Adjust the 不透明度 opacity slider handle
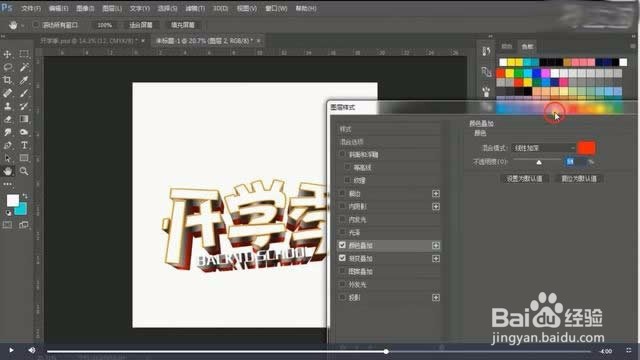The width and height of the screenshot is (640, 360). coord(539,162)
